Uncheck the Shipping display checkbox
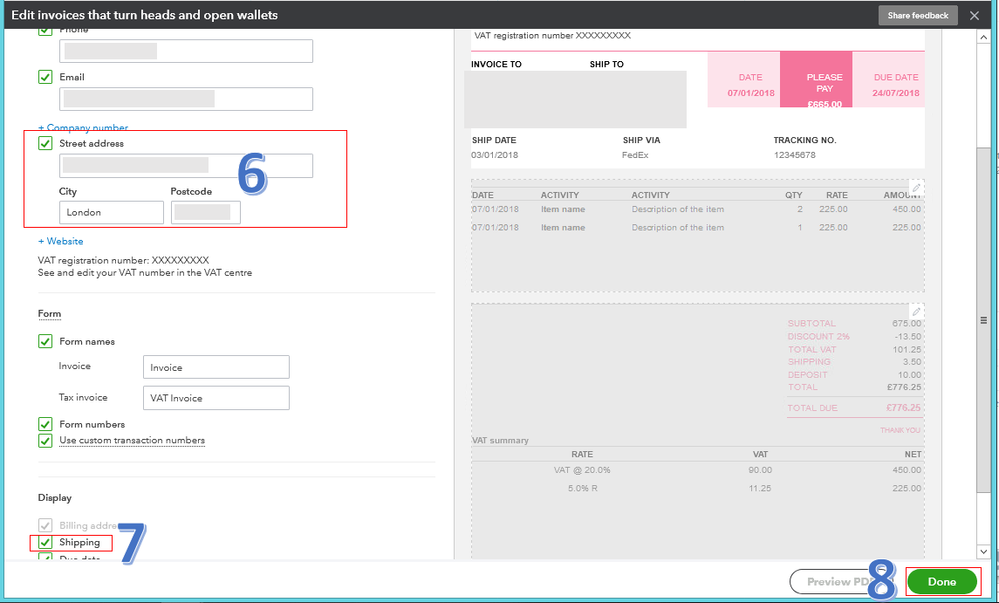The width and height of the screenshot is (999, 603). point(45,542)
